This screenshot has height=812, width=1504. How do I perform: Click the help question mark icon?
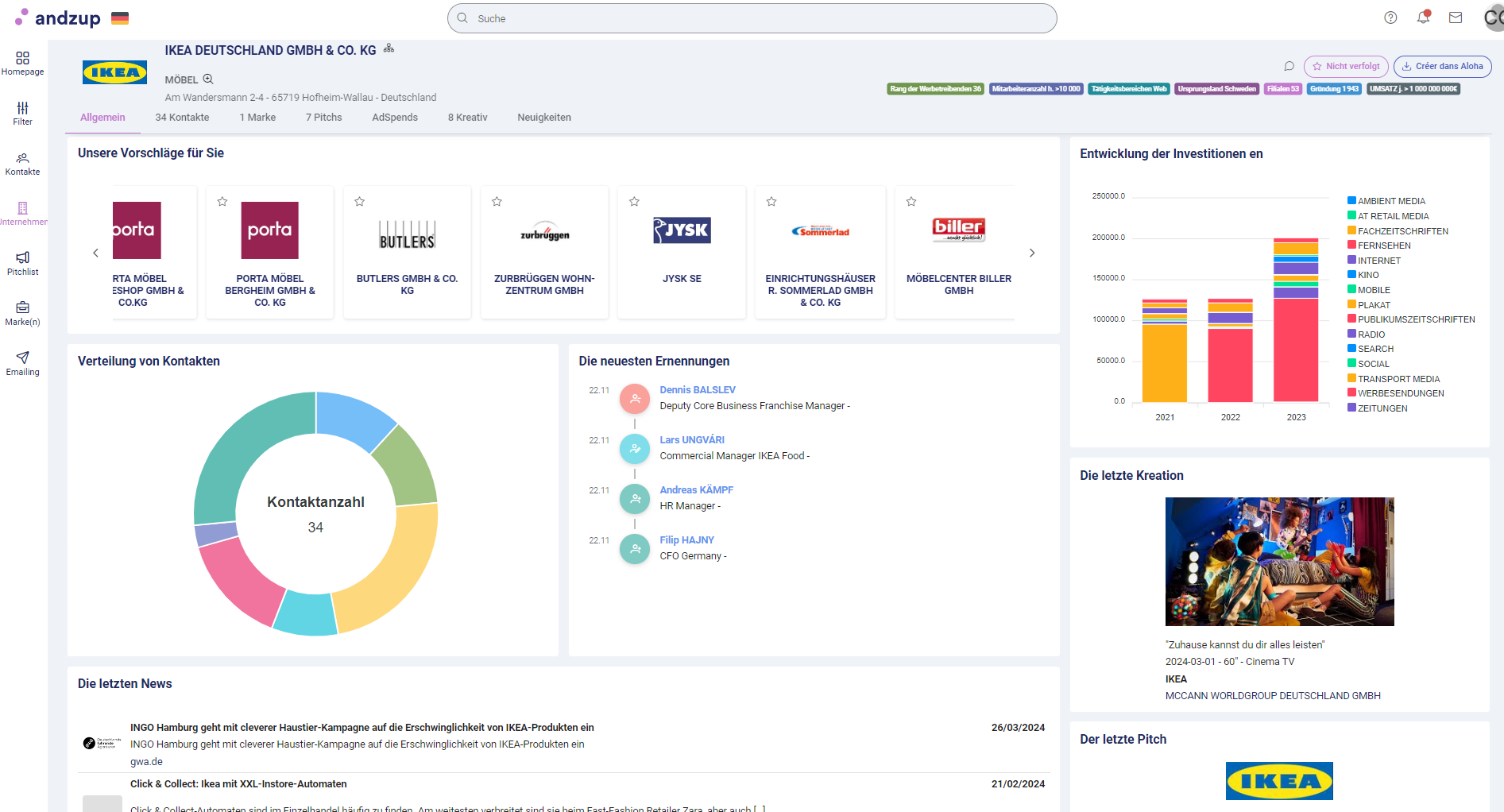[x=1390, y=17]
